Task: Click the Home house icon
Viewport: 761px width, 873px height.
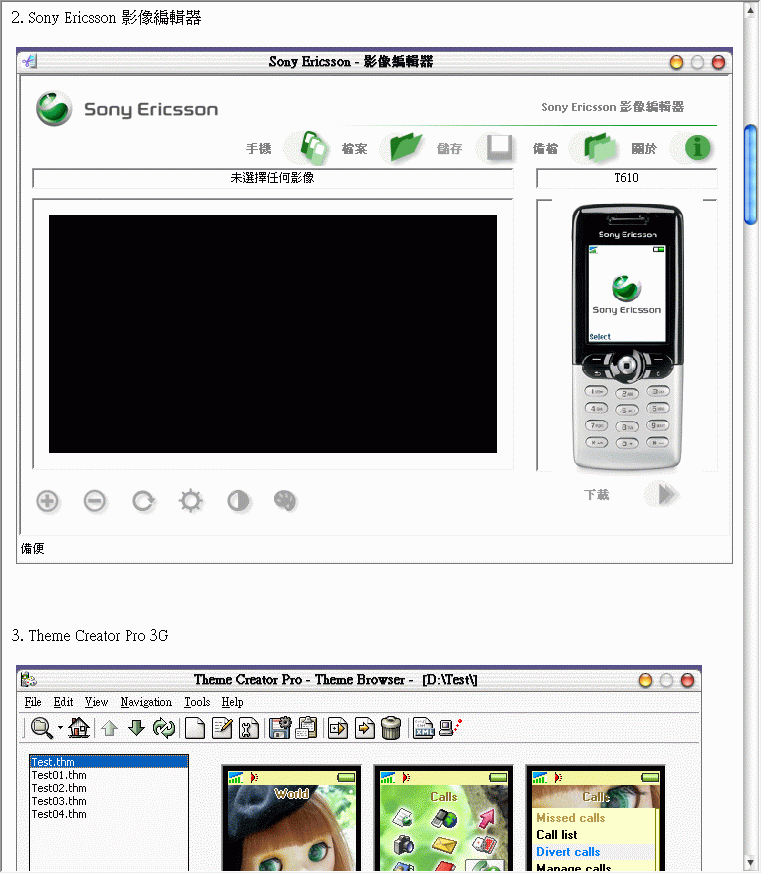Action: 78,728
